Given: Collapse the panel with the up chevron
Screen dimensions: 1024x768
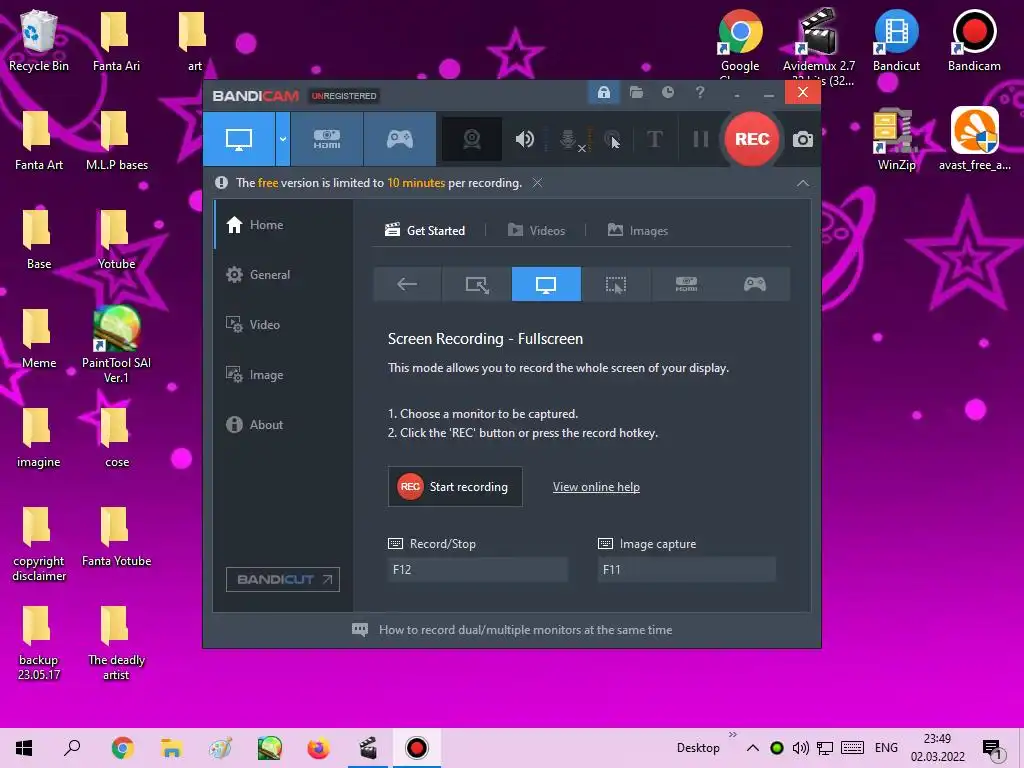Looking at the screenshot, I should tap(803, 184).
